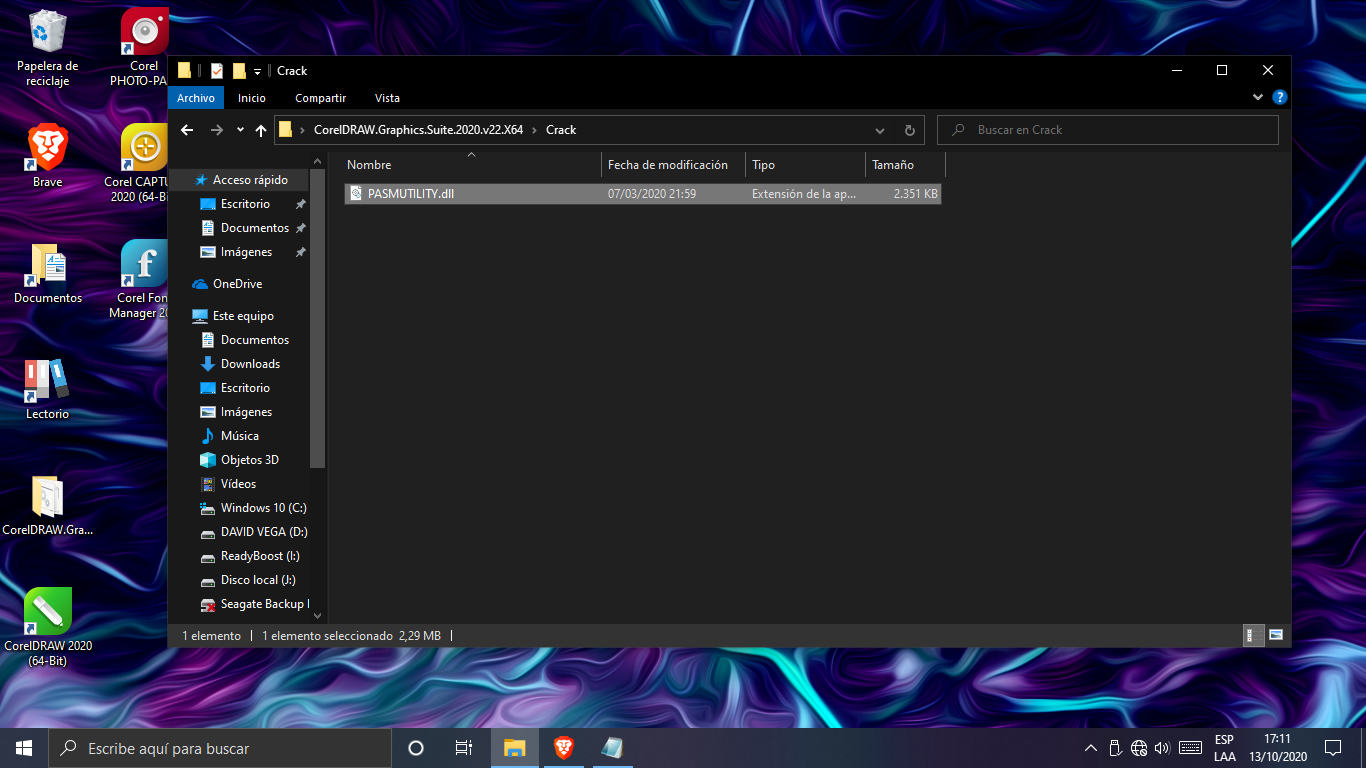Open recent locations dropdown arrow

pos(240,130)
